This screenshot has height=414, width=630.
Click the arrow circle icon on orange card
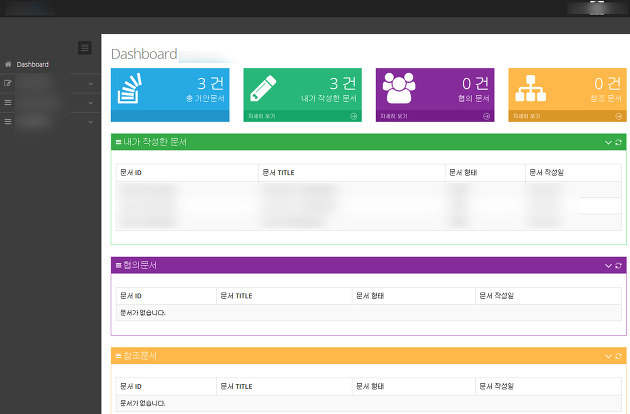click(618, 116)
